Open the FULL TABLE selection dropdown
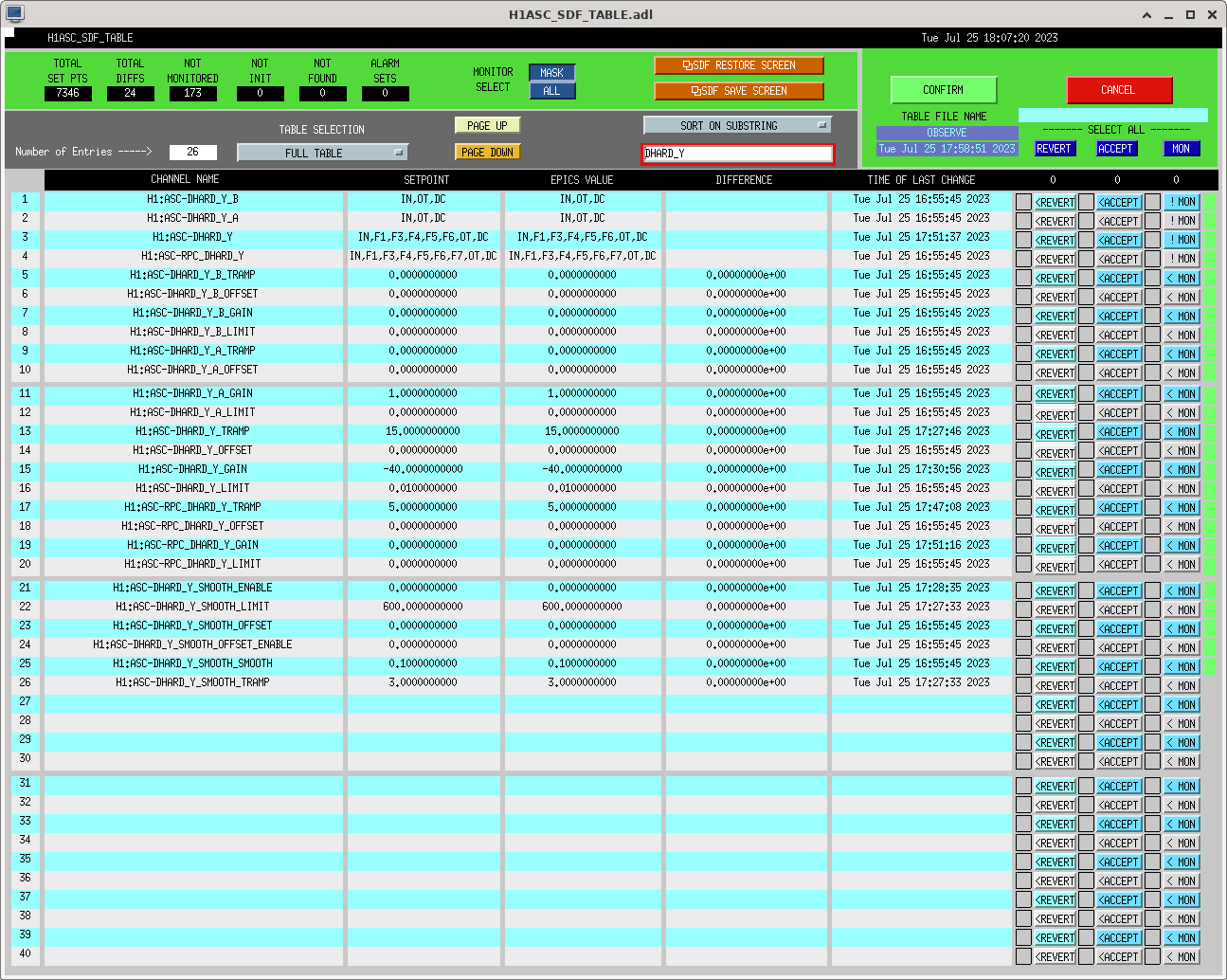This screenshot has width=1227, height=980. click(x=322, y=153)
